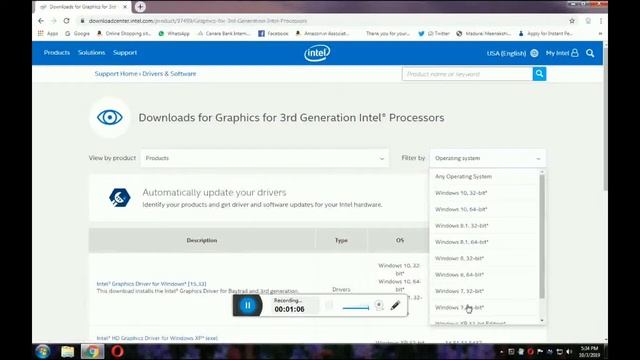
Task: Click the webcam icon in recorder bar
Action: 379,305
